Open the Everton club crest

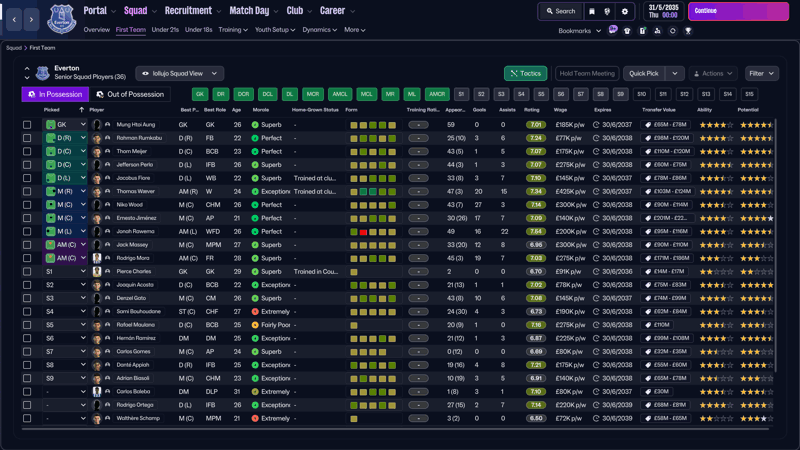[x=62, y=19]
